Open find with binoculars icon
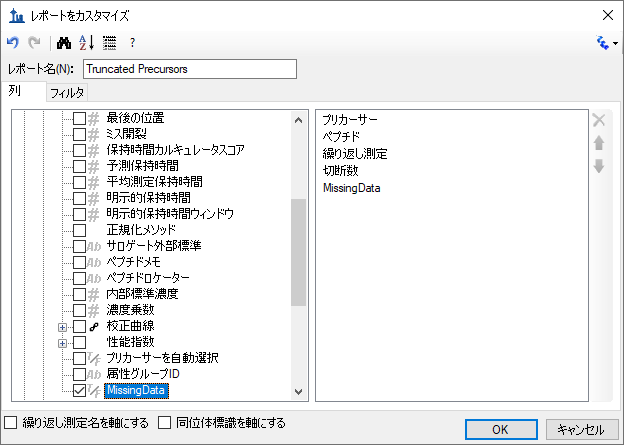Image resolution: width=624 pixels, height=445 pixels. pos(64,42)
